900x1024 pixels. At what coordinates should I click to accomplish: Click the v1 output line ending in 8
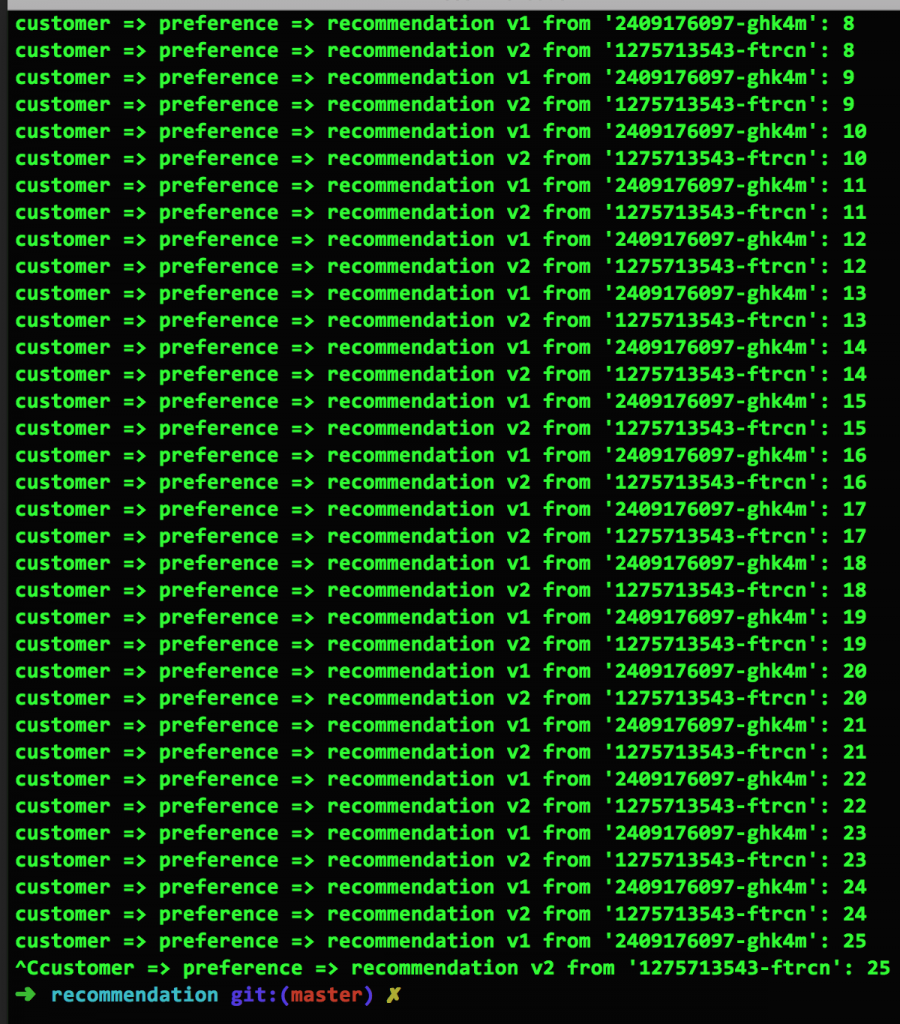(435, 24)
